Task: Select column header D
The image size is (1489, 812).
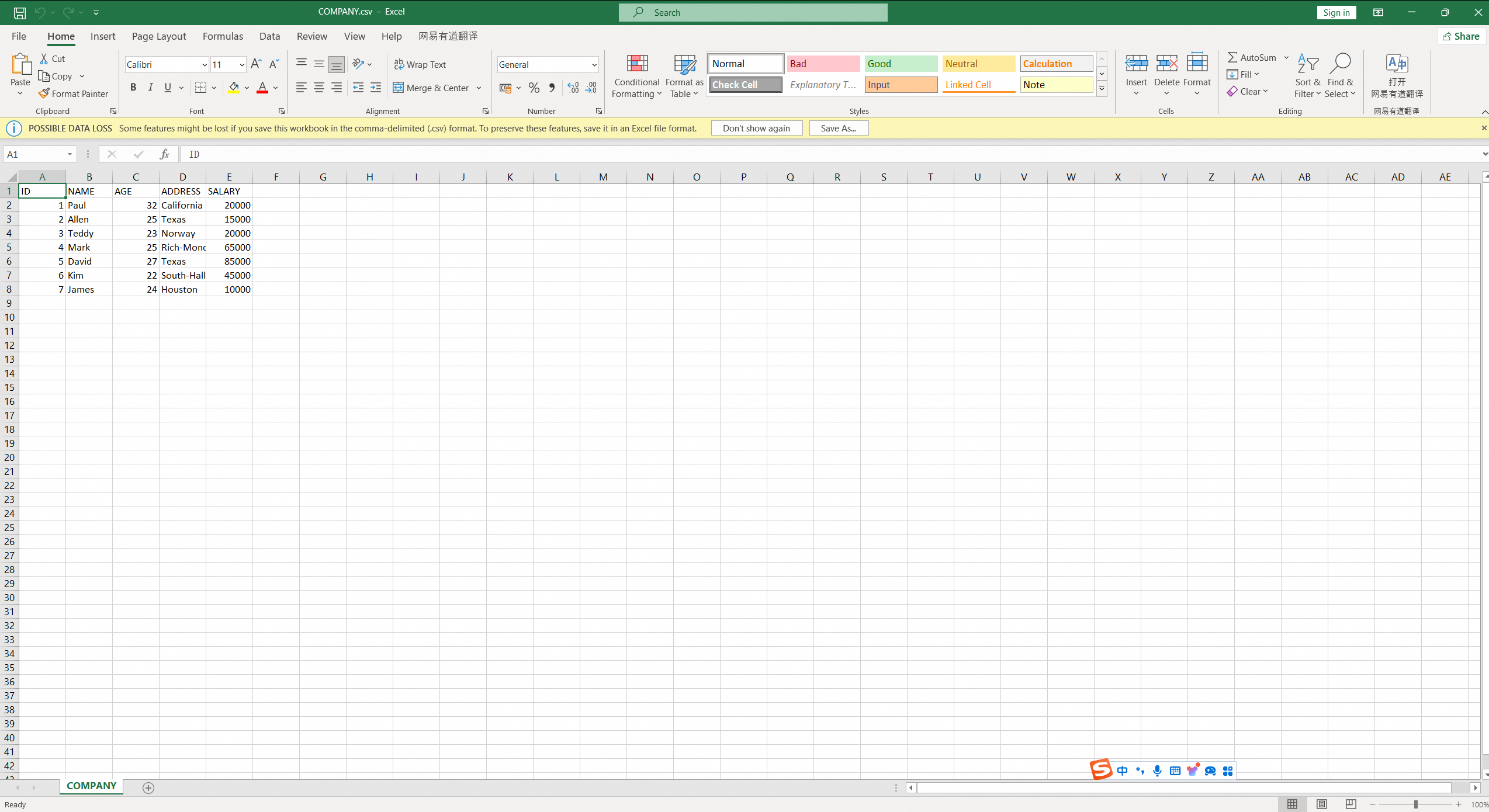Action: click(182, 177)
